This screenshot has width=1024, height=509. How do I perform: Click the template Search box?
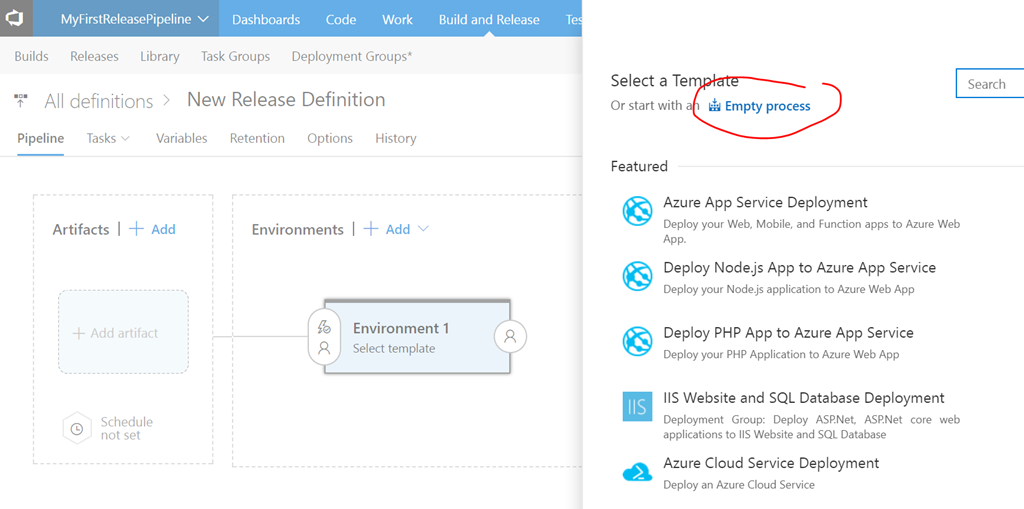[x=990, y=84]
